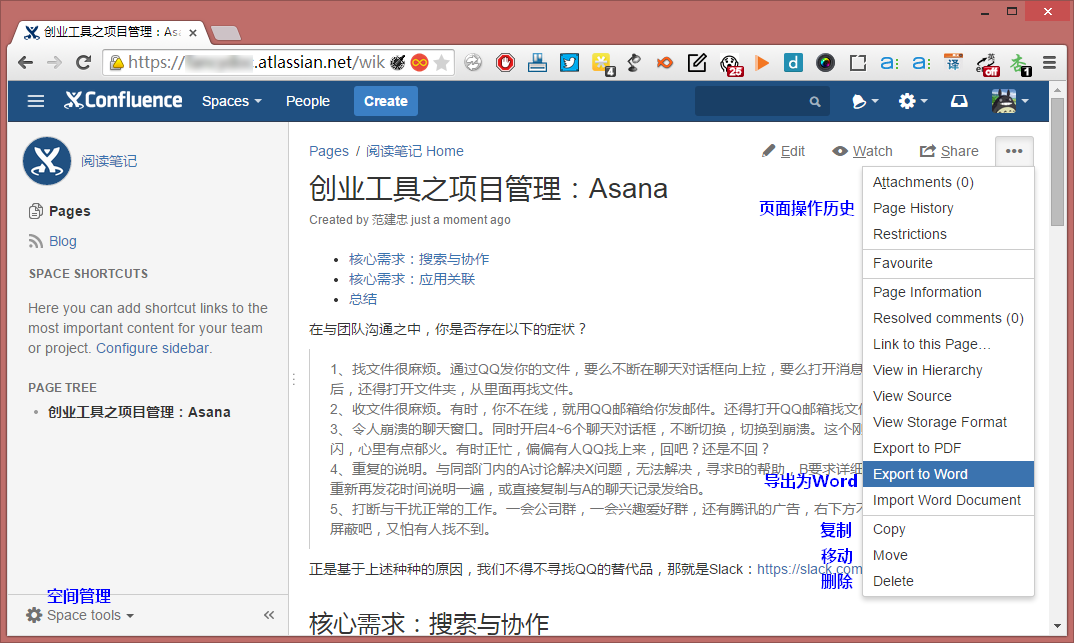Click the Edit page button

point(784,151)
